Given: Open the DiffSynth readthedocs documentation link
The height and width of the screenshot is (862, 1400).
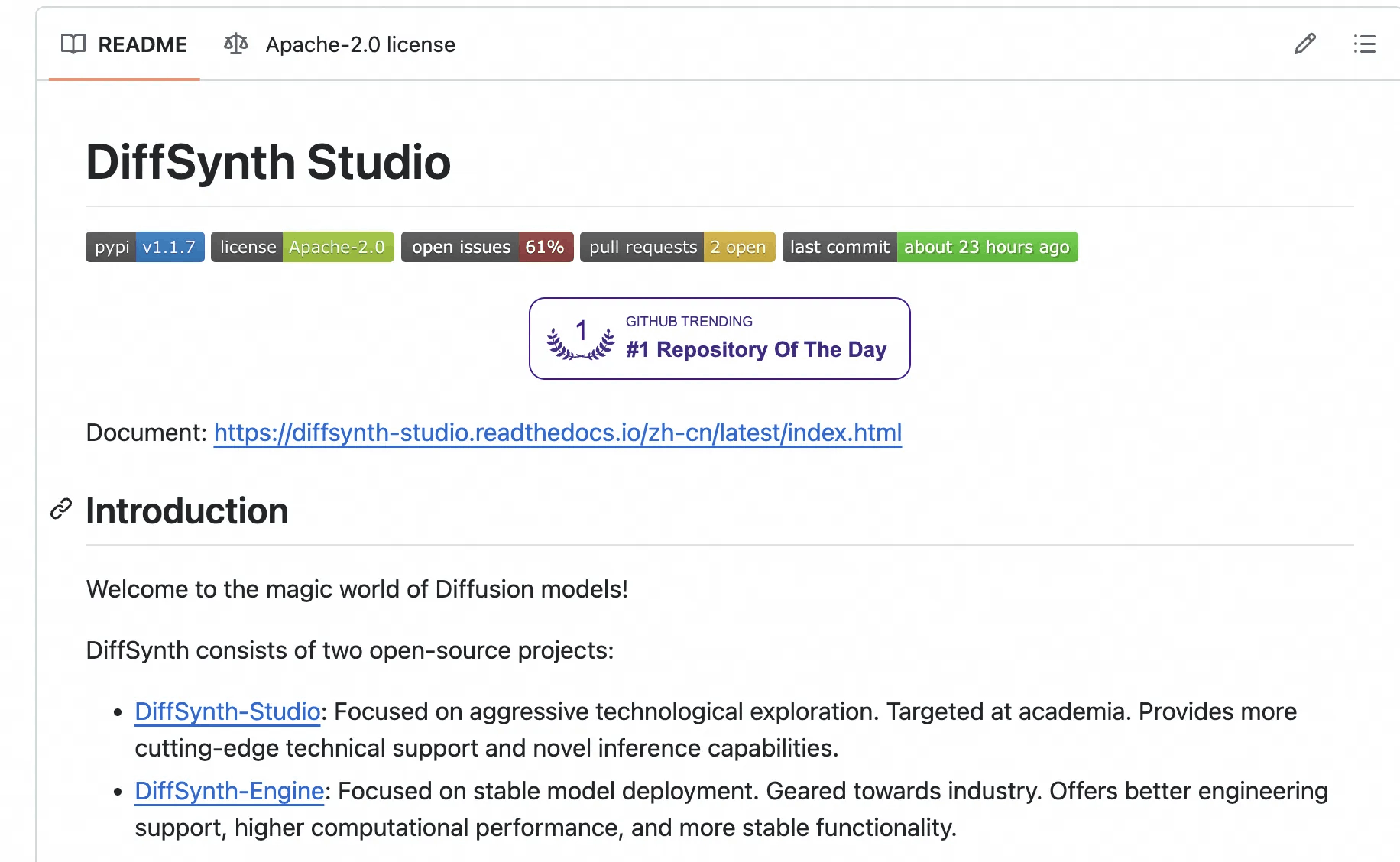Looking at the screenshot, I should coord(557,433).
